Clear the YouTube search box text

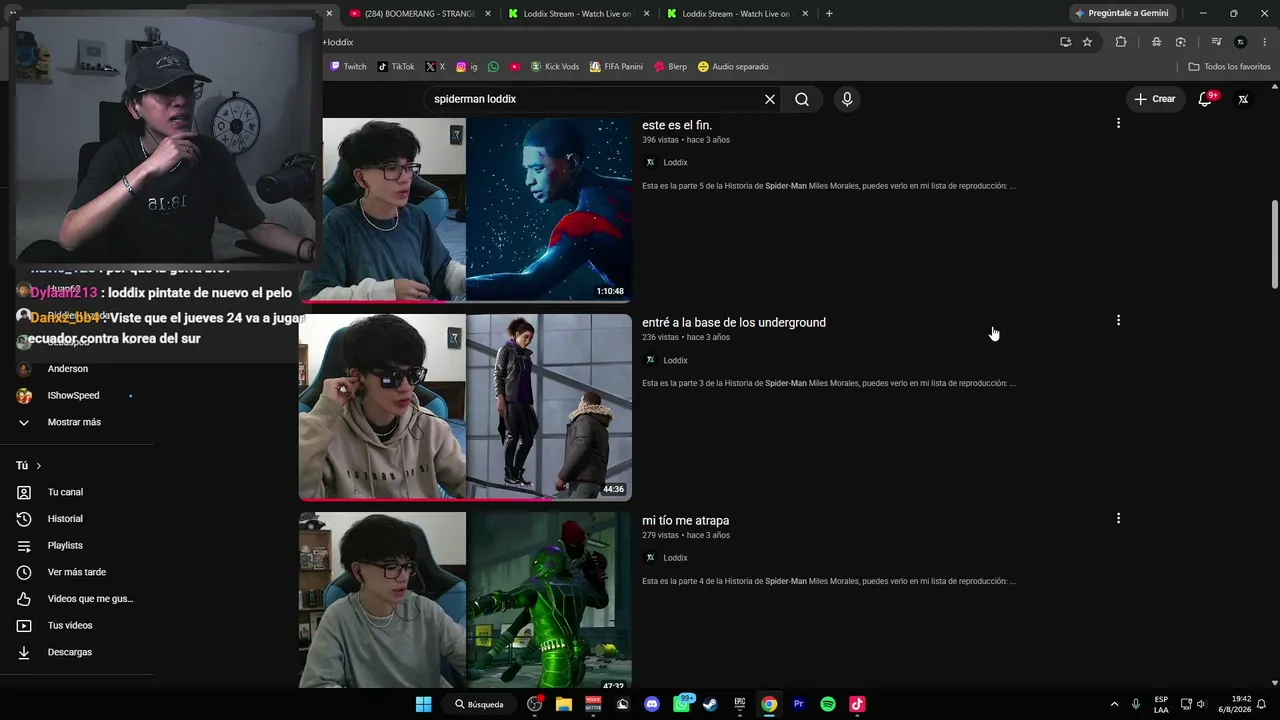770,99
